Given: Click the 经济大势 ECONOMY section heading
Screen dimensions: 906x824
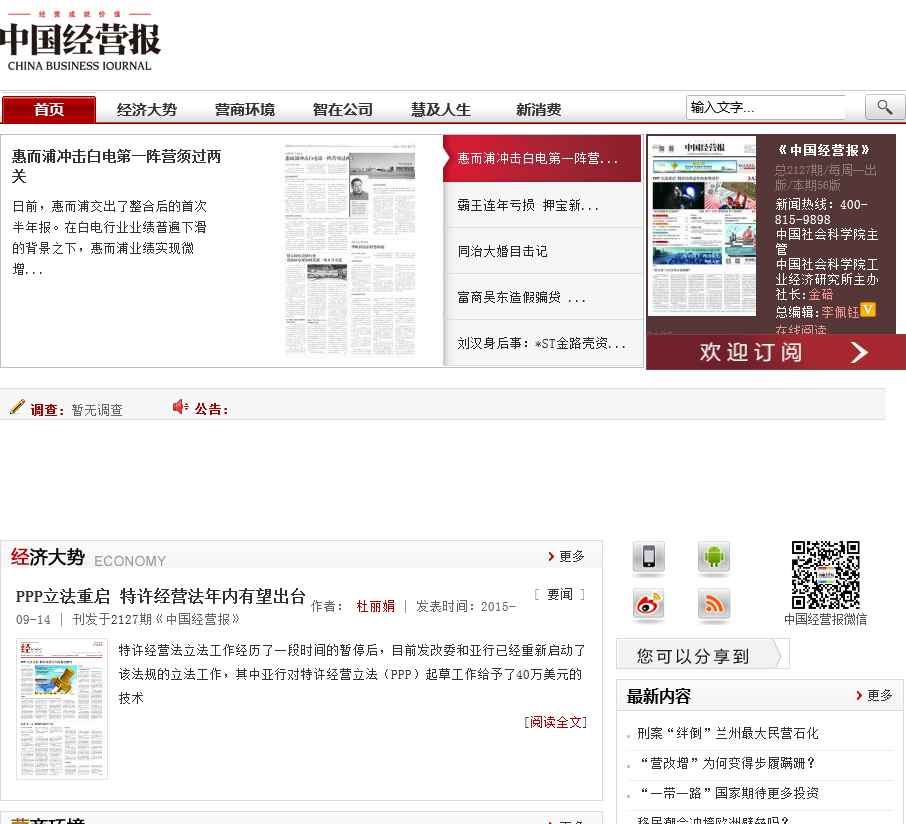Looking at the screenshot, I should click(88, 558).
